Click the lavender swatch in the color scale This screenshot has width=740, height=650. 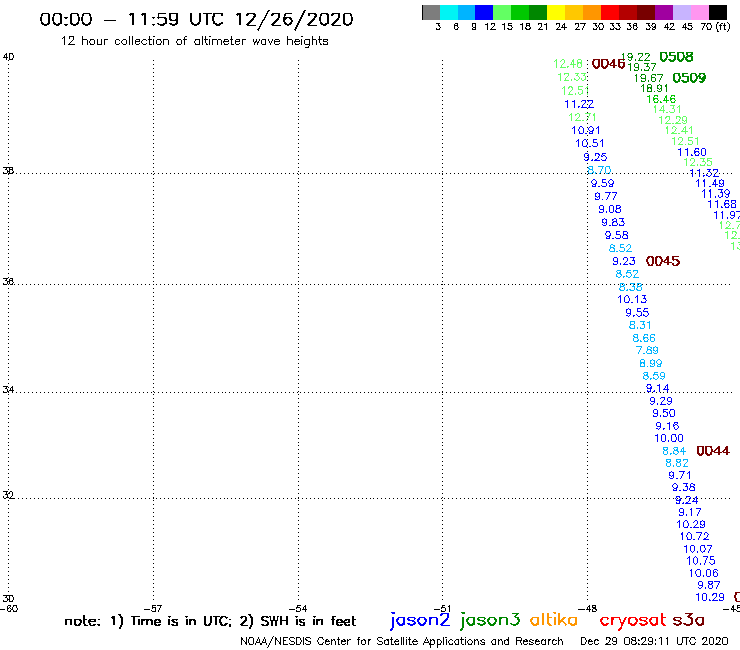click(x=681, y=12)
